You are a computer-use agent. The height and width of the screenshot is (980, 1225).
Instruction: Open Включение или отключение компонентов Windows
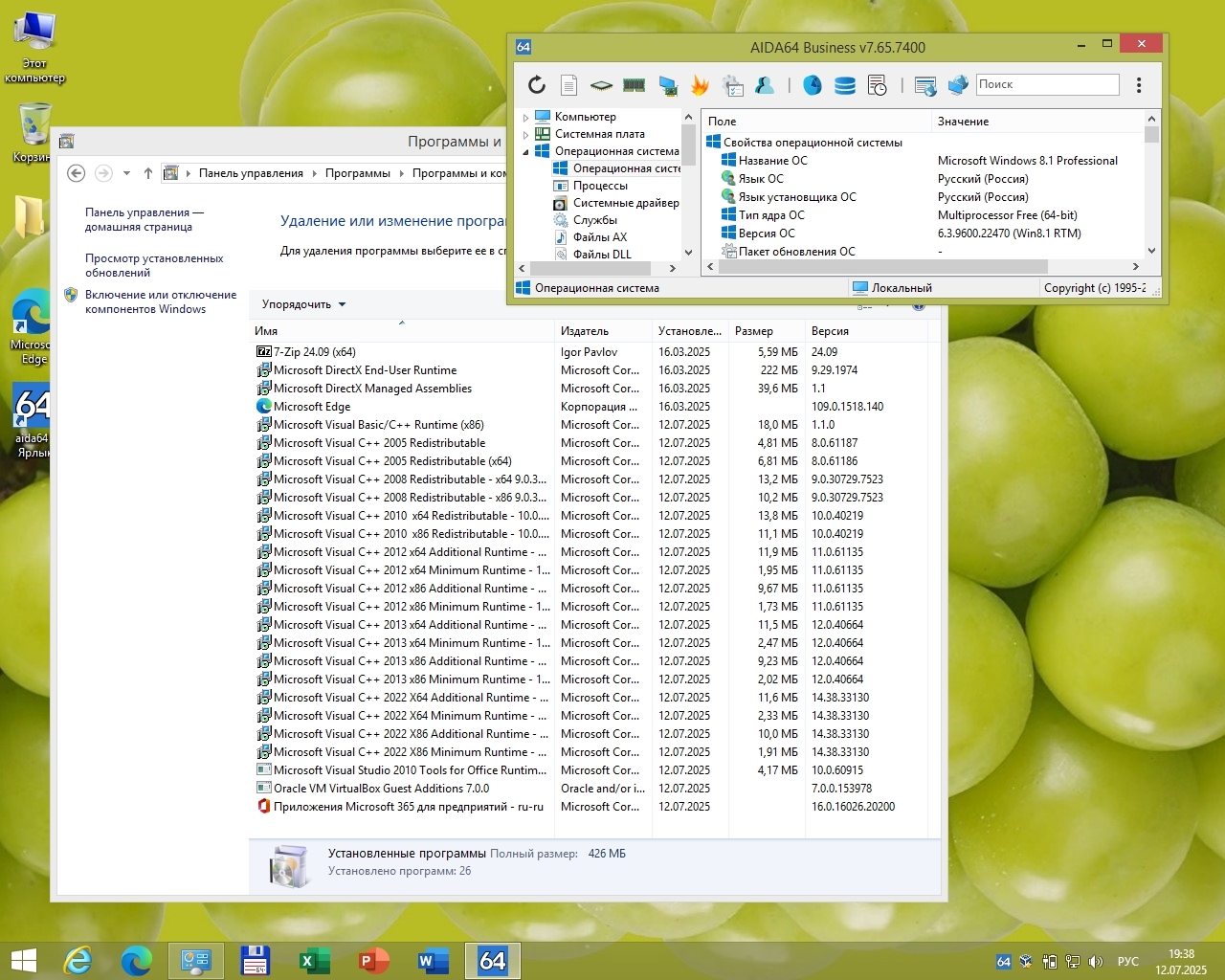point(161,301)
